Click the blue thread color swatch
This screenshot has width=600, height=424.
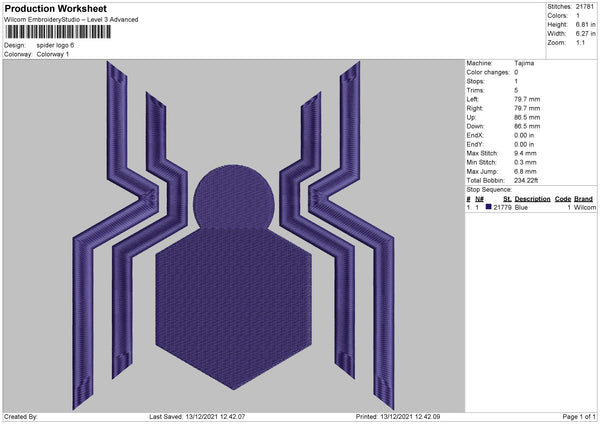click(488, 207)
